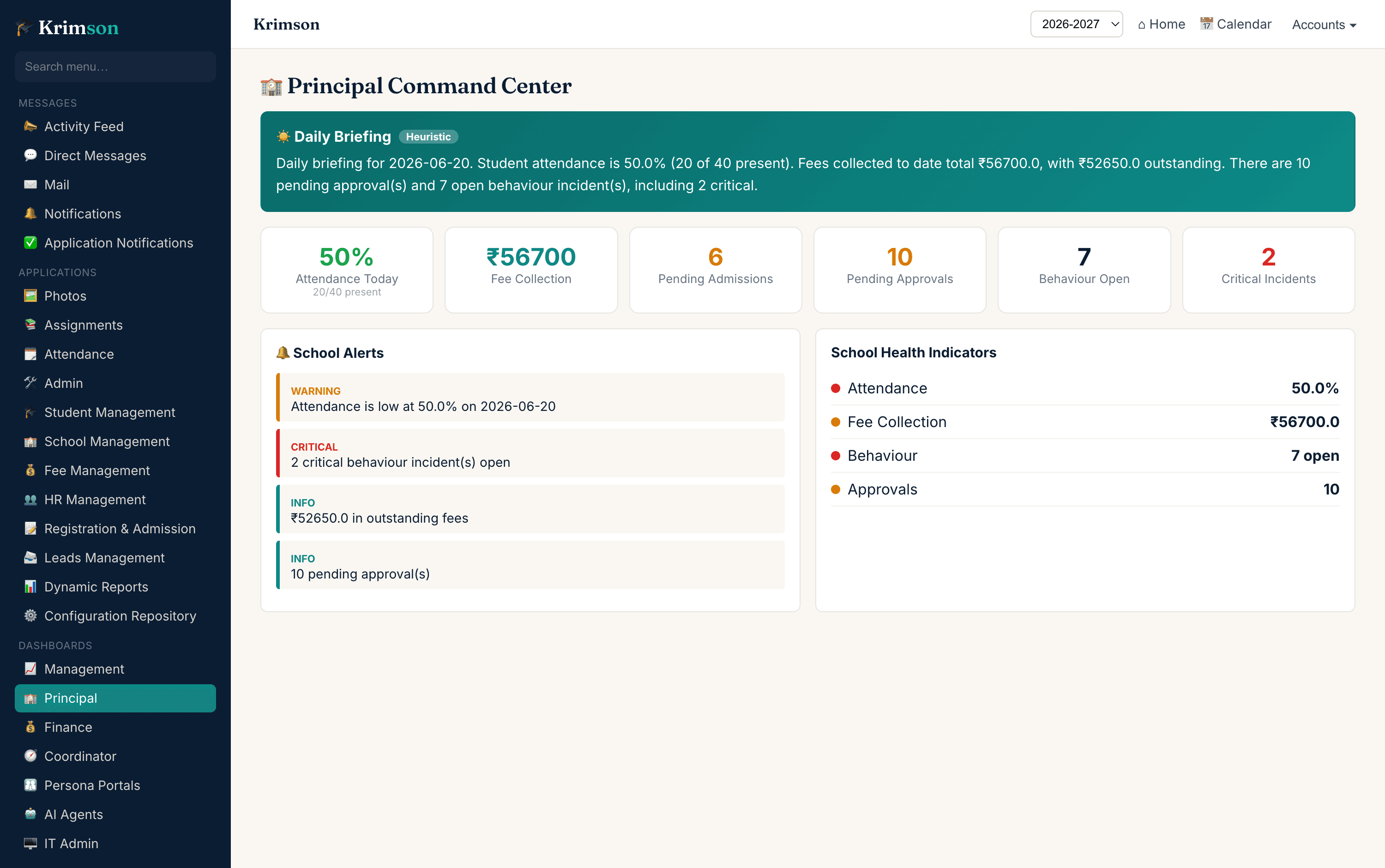This screenshot has height=868, width=1385.
Task: Click the Leads Management inbox icon
Action: coord(30,557)
